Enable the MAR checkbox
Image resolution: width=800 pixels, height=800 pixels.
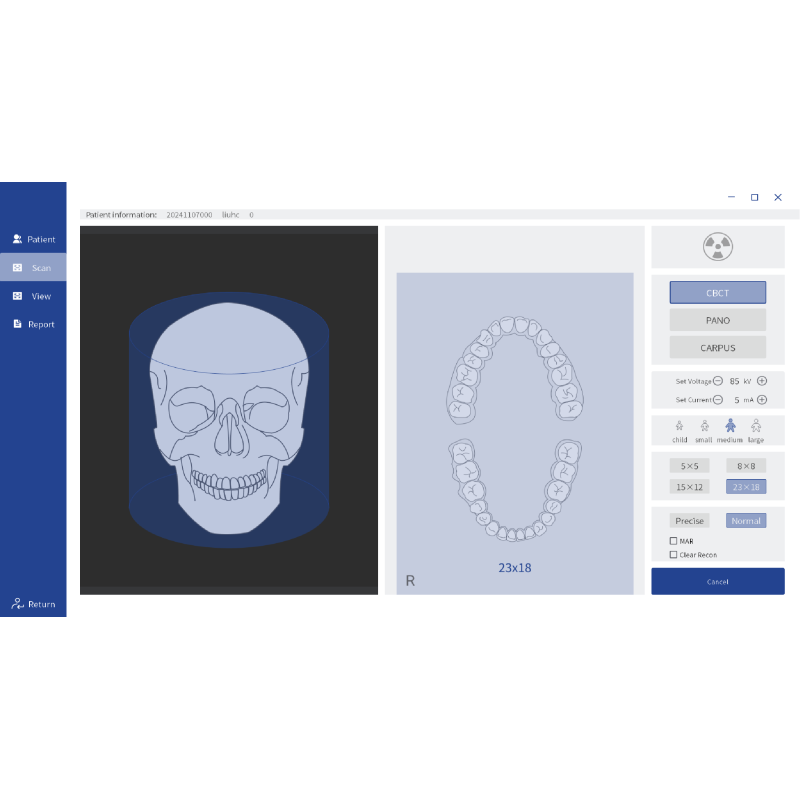point(673,541)
